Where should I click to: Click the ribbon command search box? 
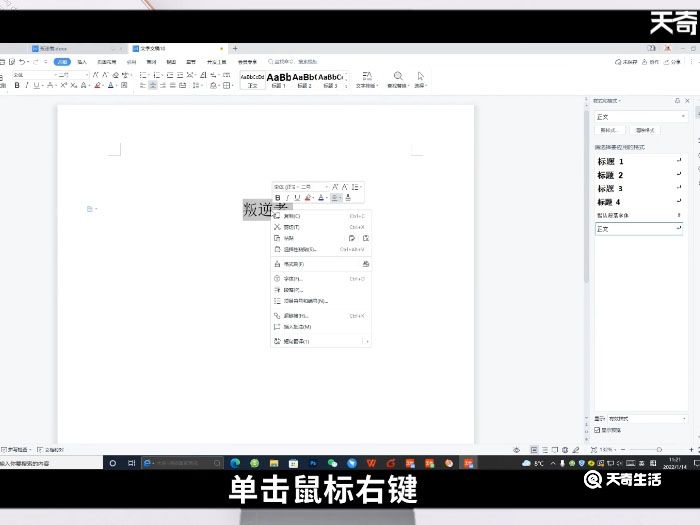point(293,62)
